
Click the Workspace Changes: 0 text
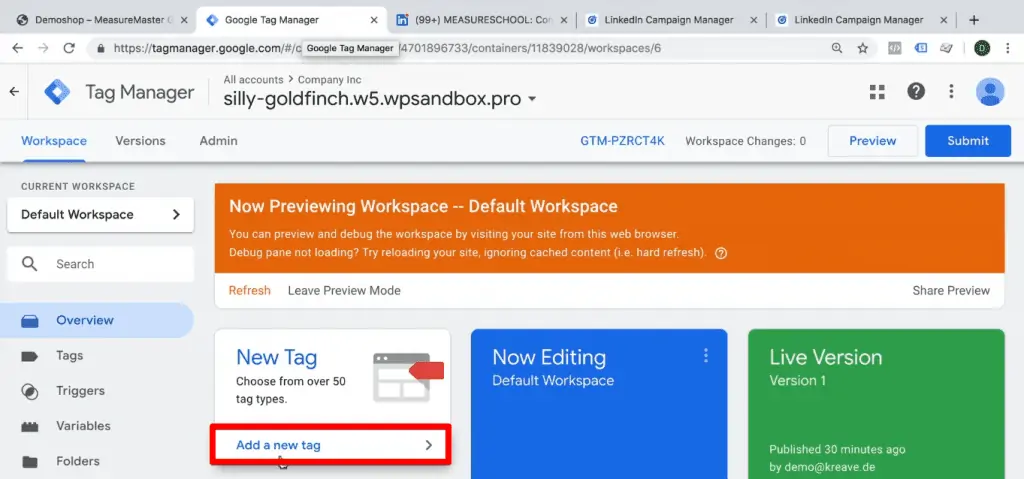[x=745, y=140]
